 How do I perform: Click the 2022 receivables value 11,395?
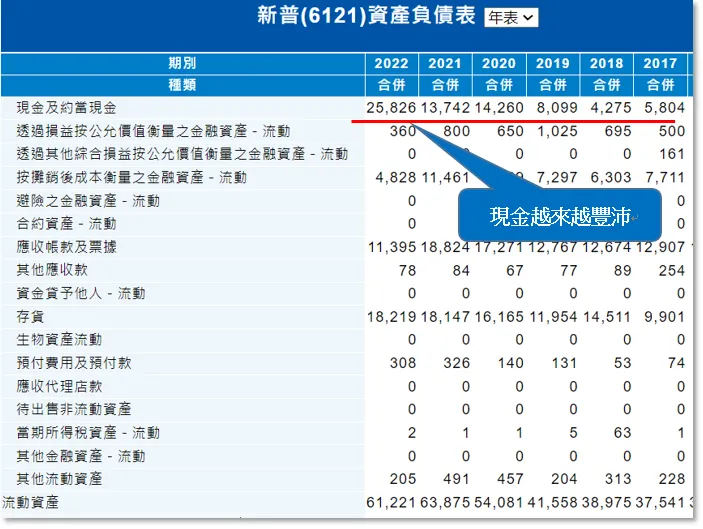tap(392, 247)
